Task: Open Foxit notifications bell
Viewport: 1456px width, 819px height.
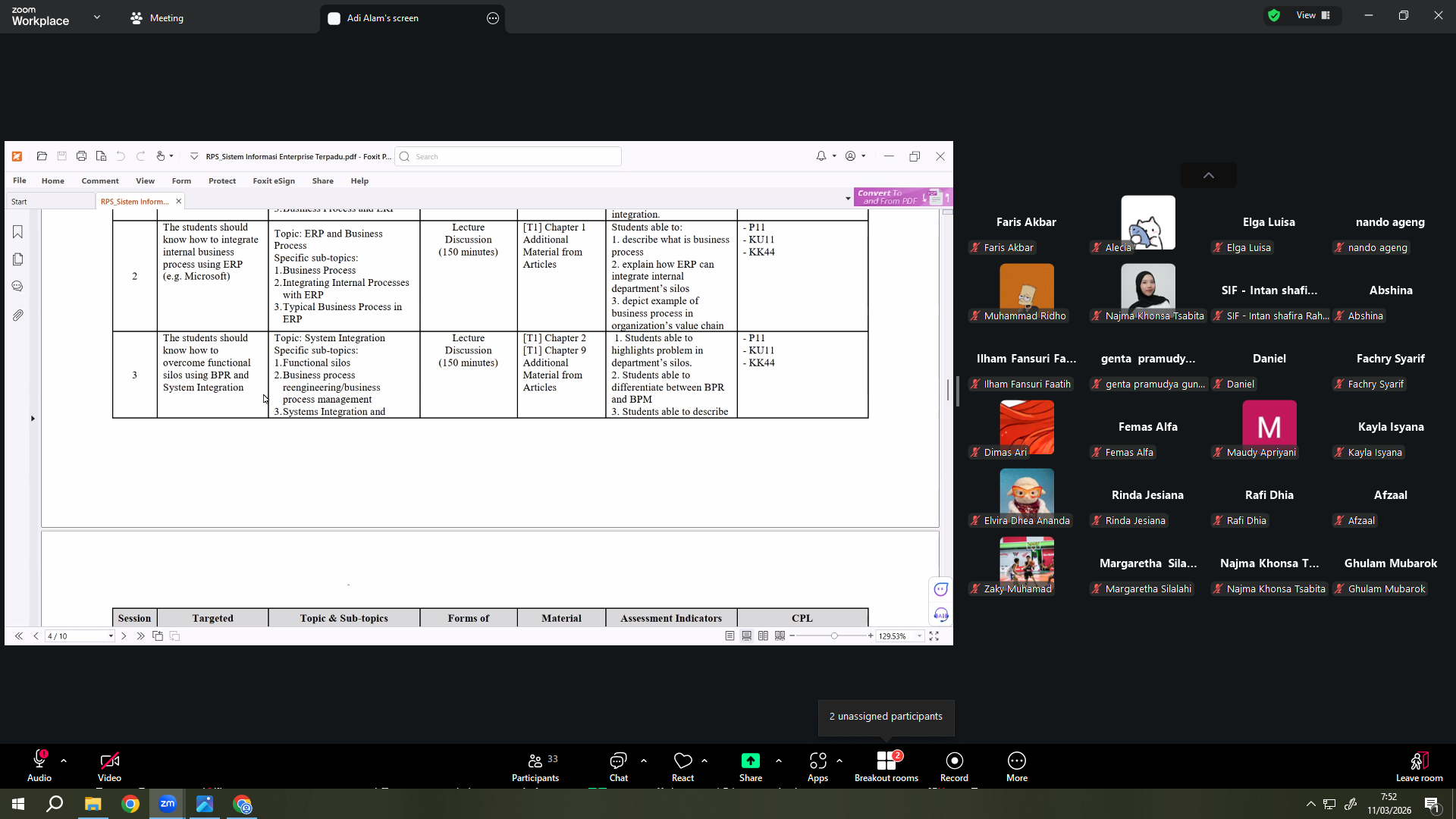Action: tap(821, 156)
